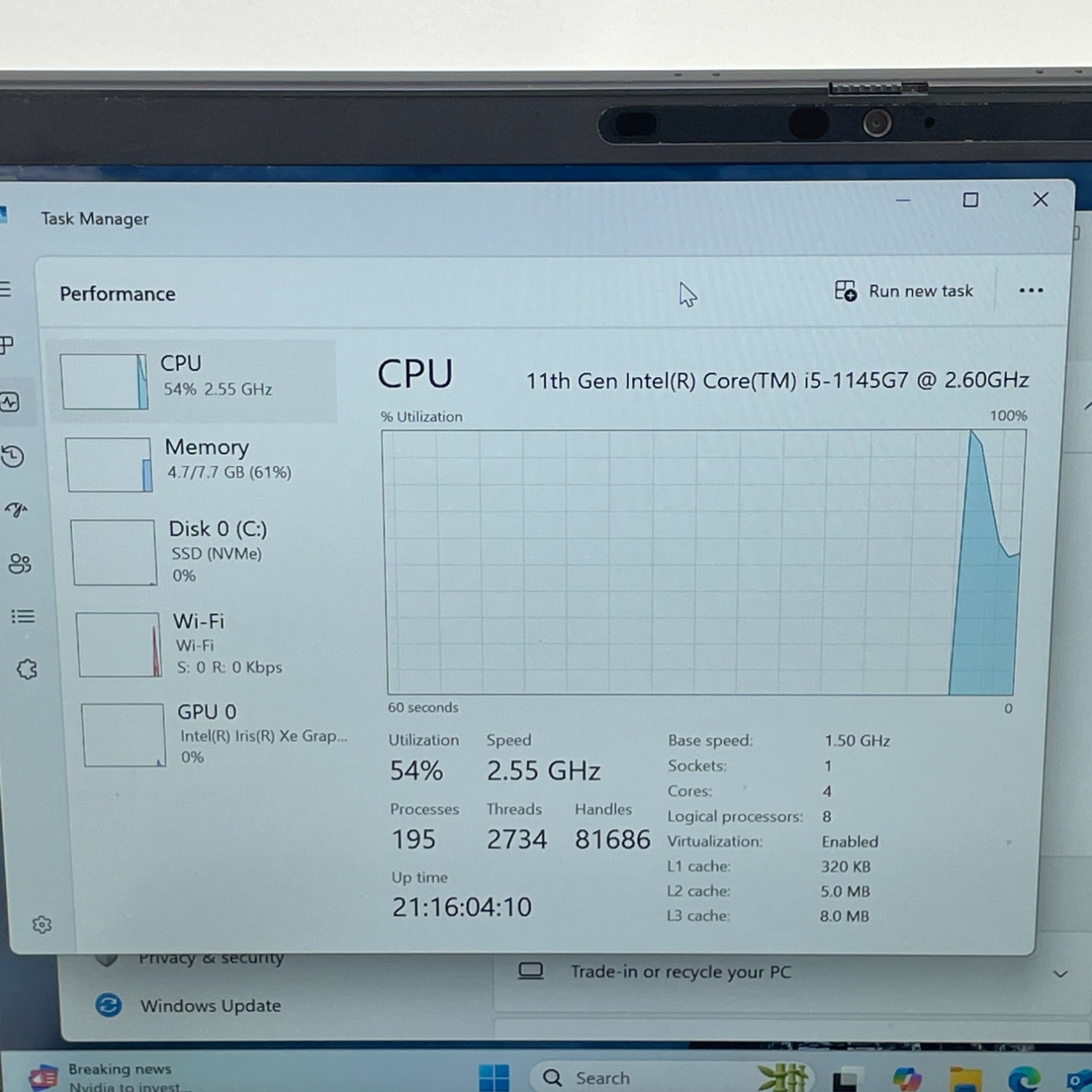Toggle the hamburger navigation menu

click(x=6, y=290)
